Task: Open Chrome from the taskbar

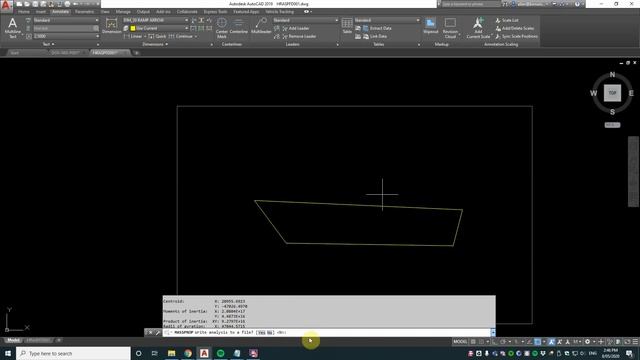Action: click(x=188, y=353)
